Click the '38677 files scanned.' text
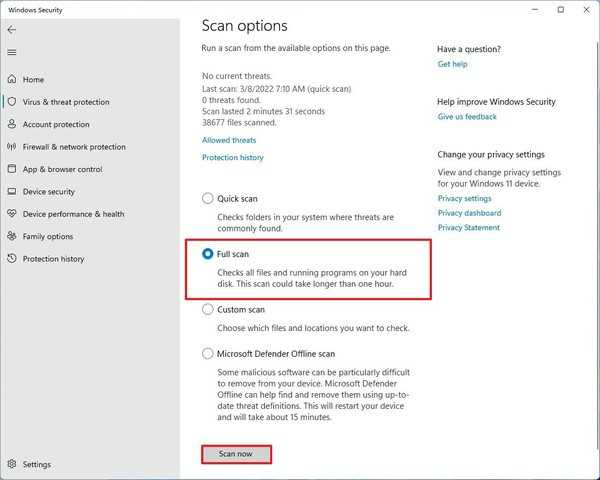This screenshot has width=600, height=480. coord(239,122)
